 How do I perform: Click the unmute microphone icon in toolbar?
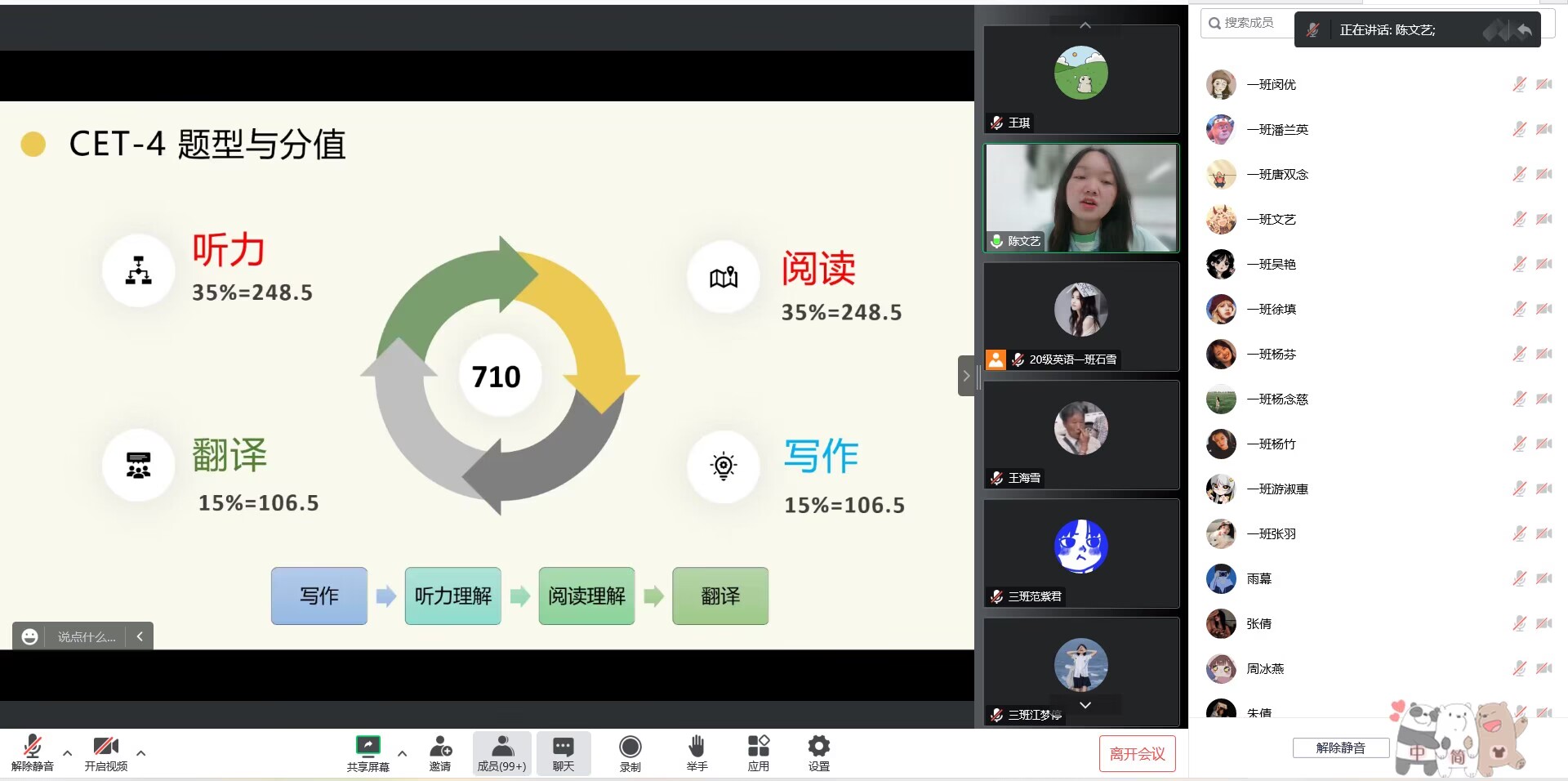click(33, 746)
